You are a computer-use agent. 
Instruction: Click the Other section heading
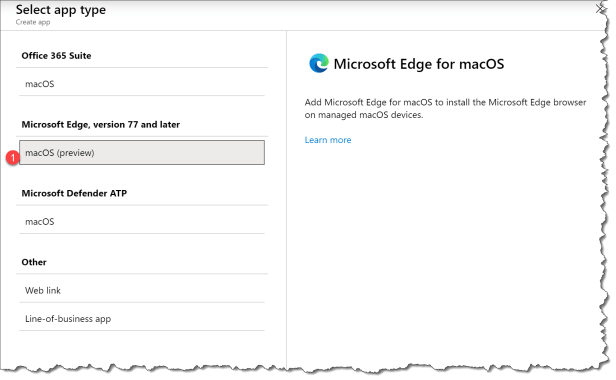(34, 262)
